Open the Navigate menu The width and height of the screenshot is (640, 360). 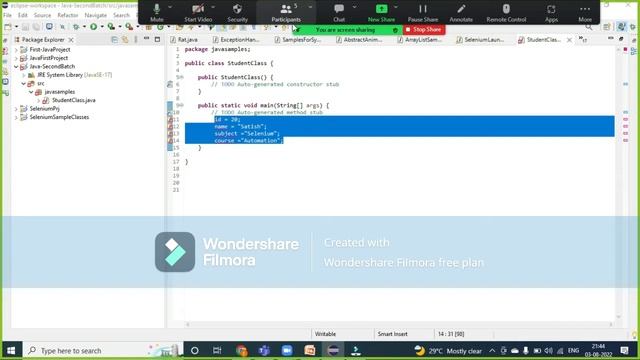96,15
